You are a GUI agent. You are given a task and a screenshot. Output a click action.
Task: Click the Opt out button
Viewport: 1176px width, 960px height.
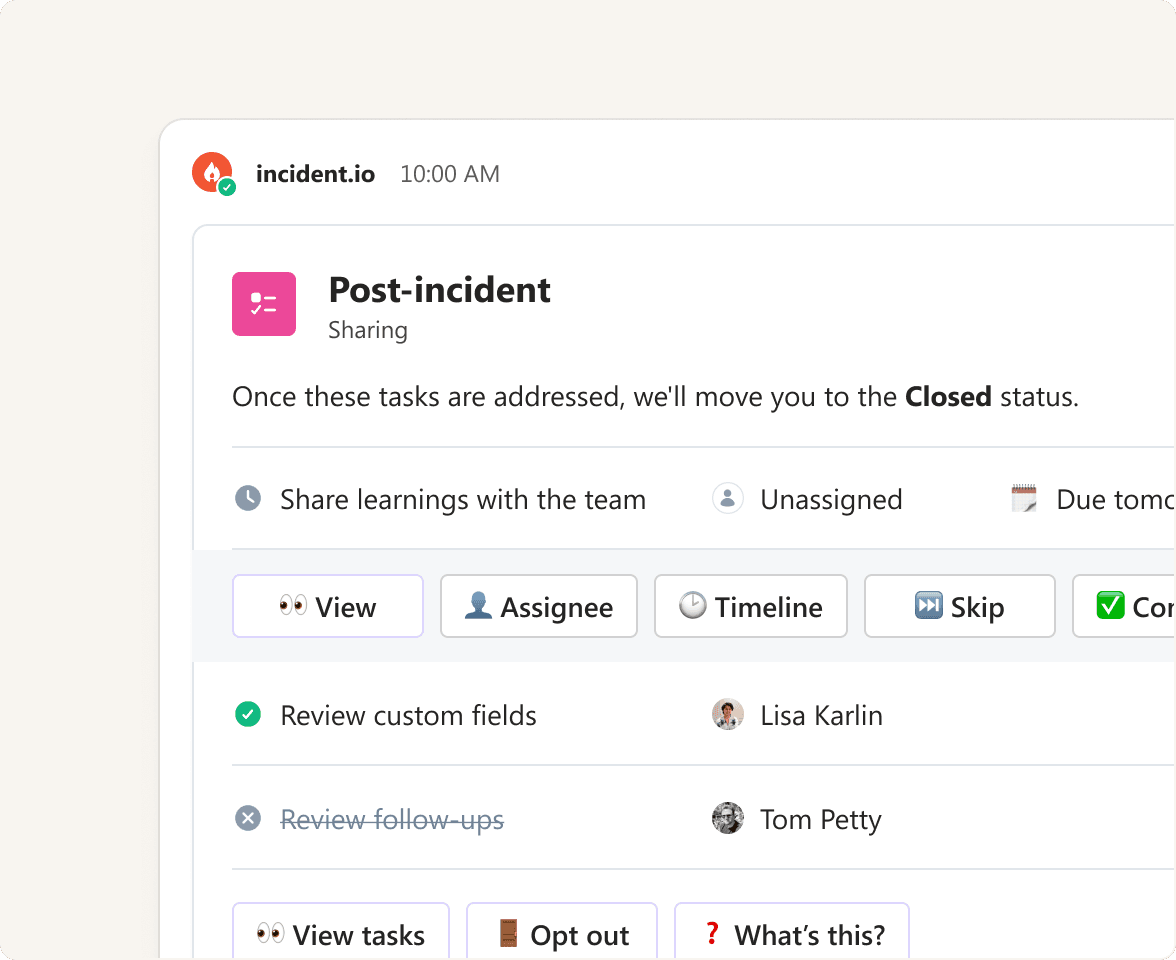561,934
